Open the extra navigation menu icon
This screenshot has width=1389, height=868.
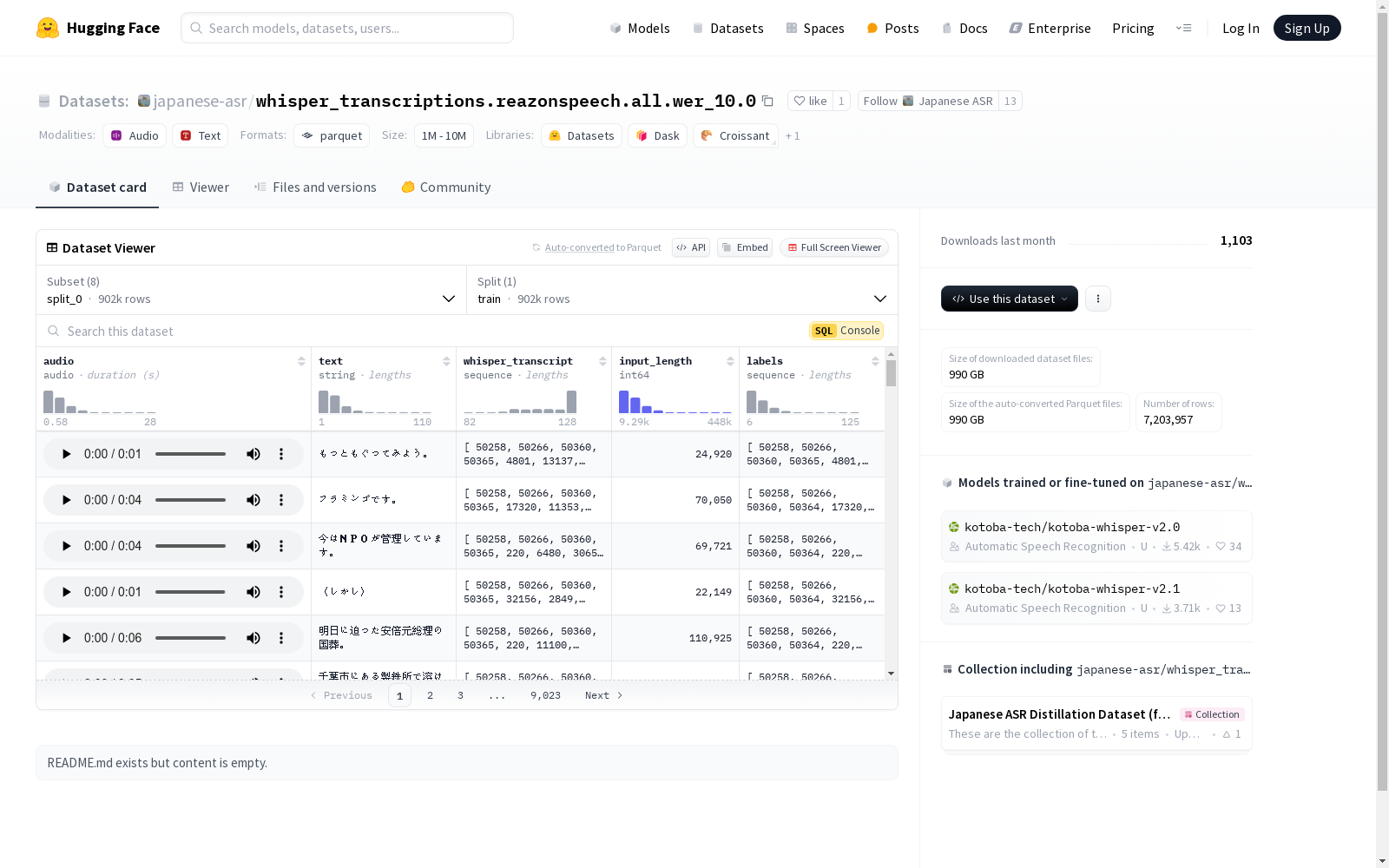coord(1183,28)
